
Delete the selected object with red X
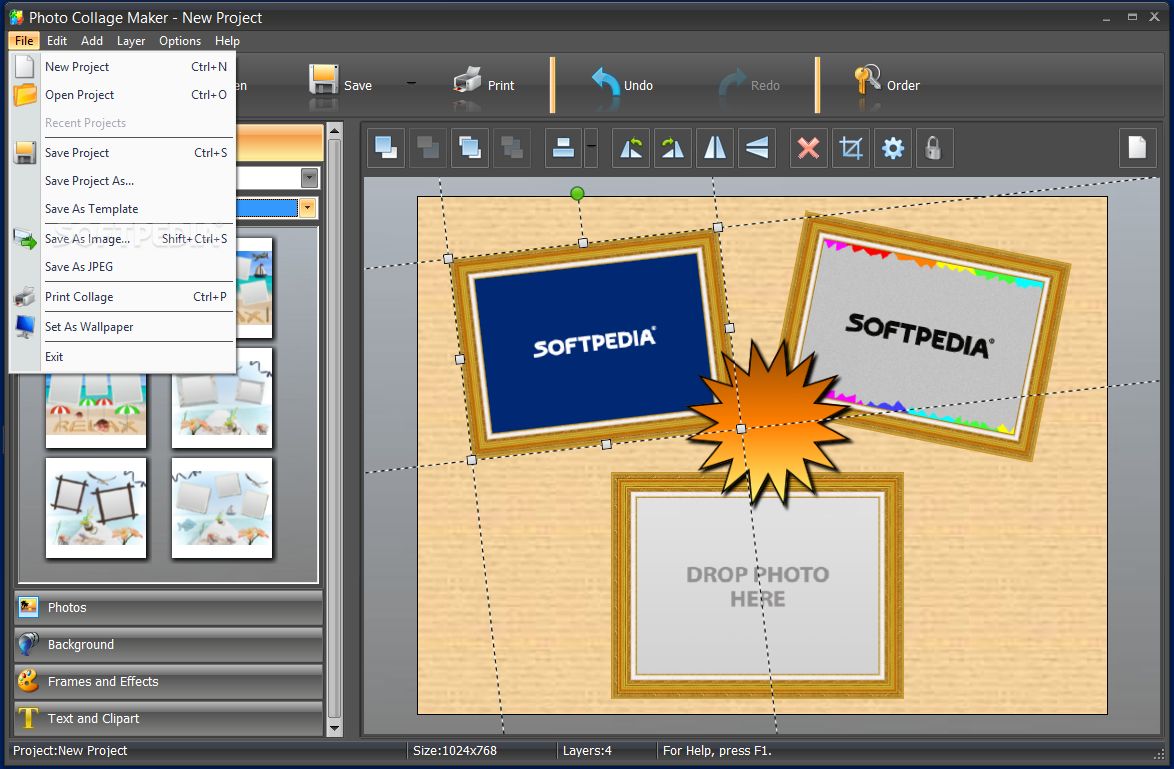[809, 148]
